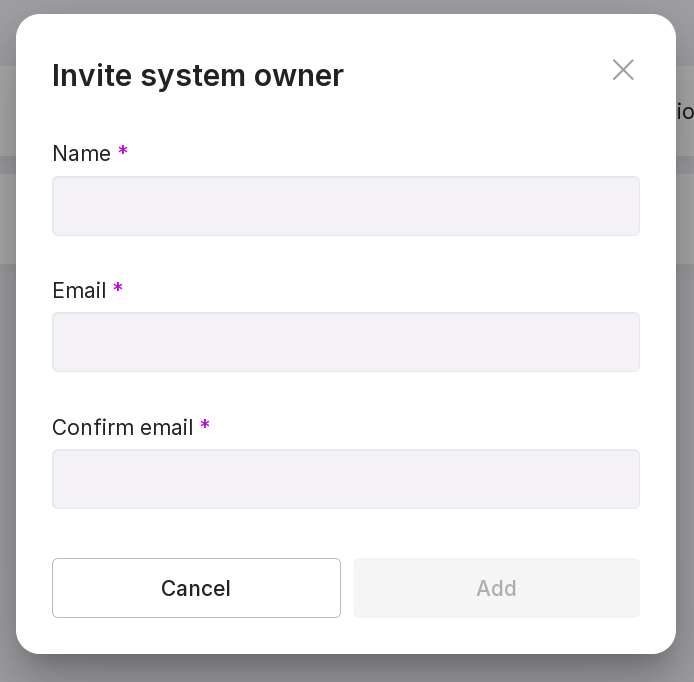Close the Invite system owner dialog
The image size is (694, 682).
pyautogui.click(x=623, y=70)
